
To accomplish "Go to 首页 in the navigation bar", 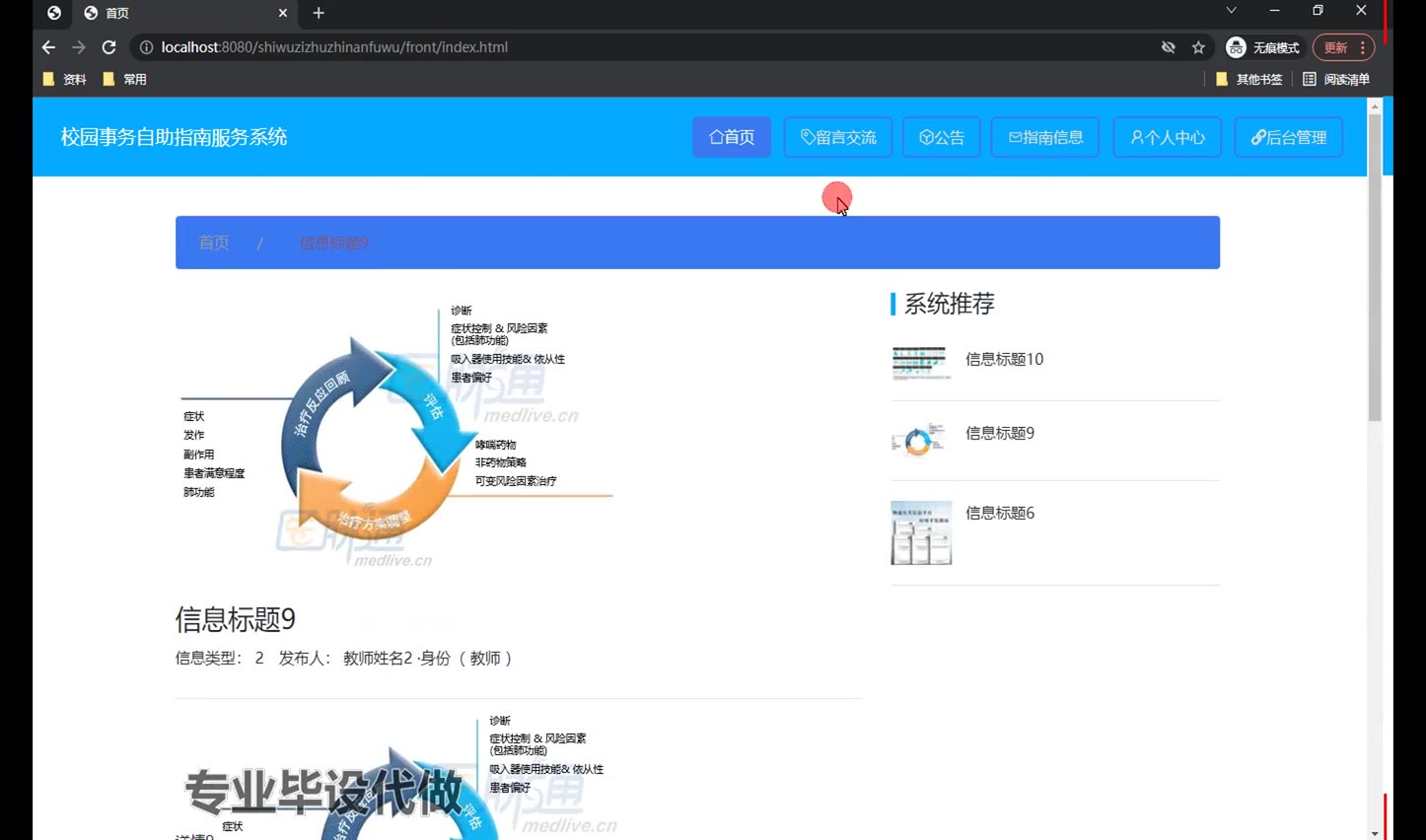I will 732,137.
